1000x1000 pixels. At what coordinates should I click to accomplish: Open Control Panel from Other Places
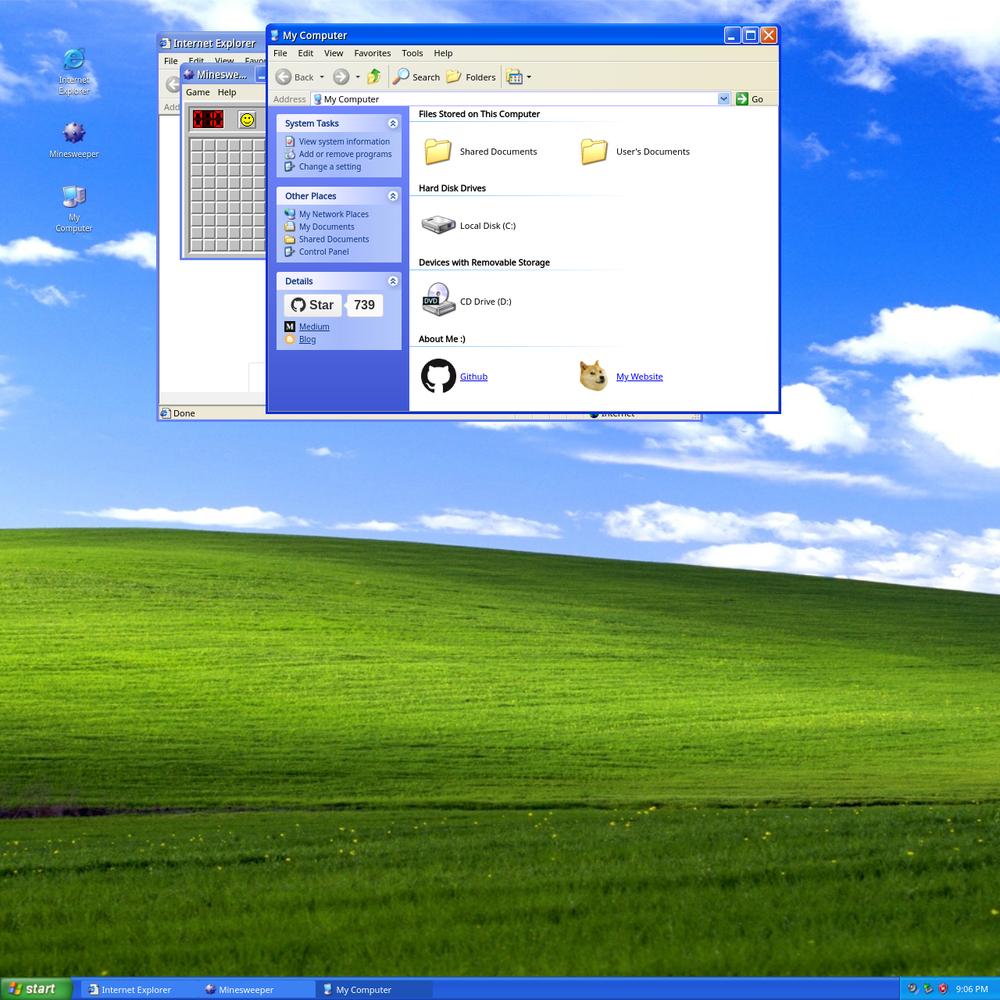coord(324,252)
